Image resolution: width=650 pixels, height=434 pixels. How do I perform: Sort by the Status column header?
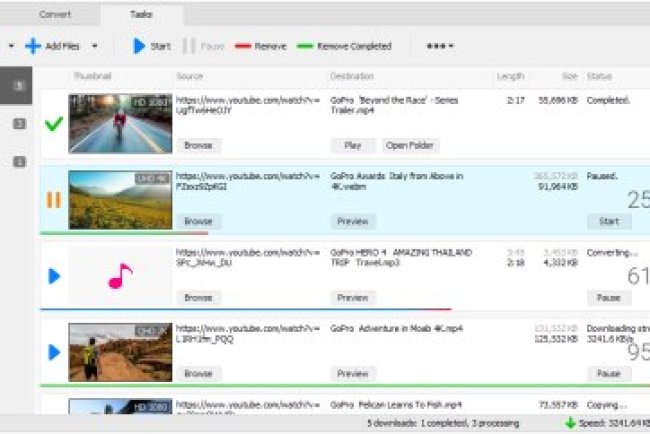point(599,76)
